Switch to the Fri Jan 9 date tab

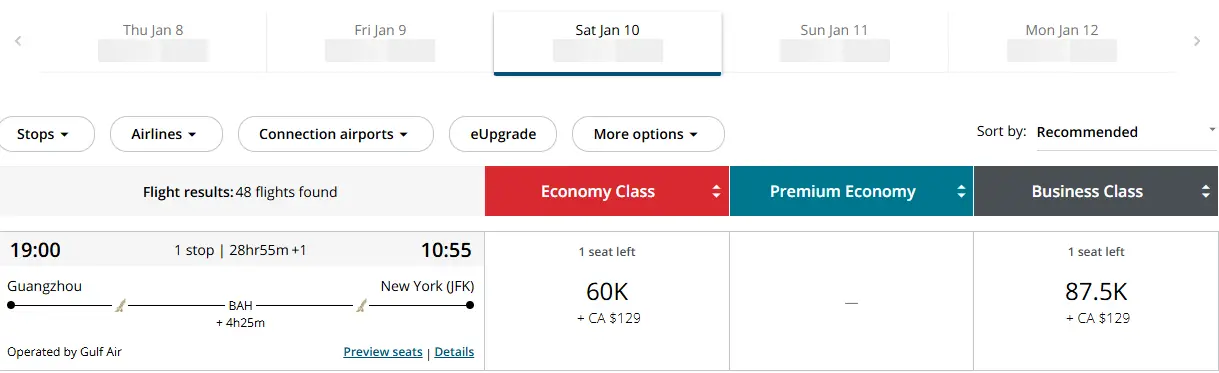point(380,41)
